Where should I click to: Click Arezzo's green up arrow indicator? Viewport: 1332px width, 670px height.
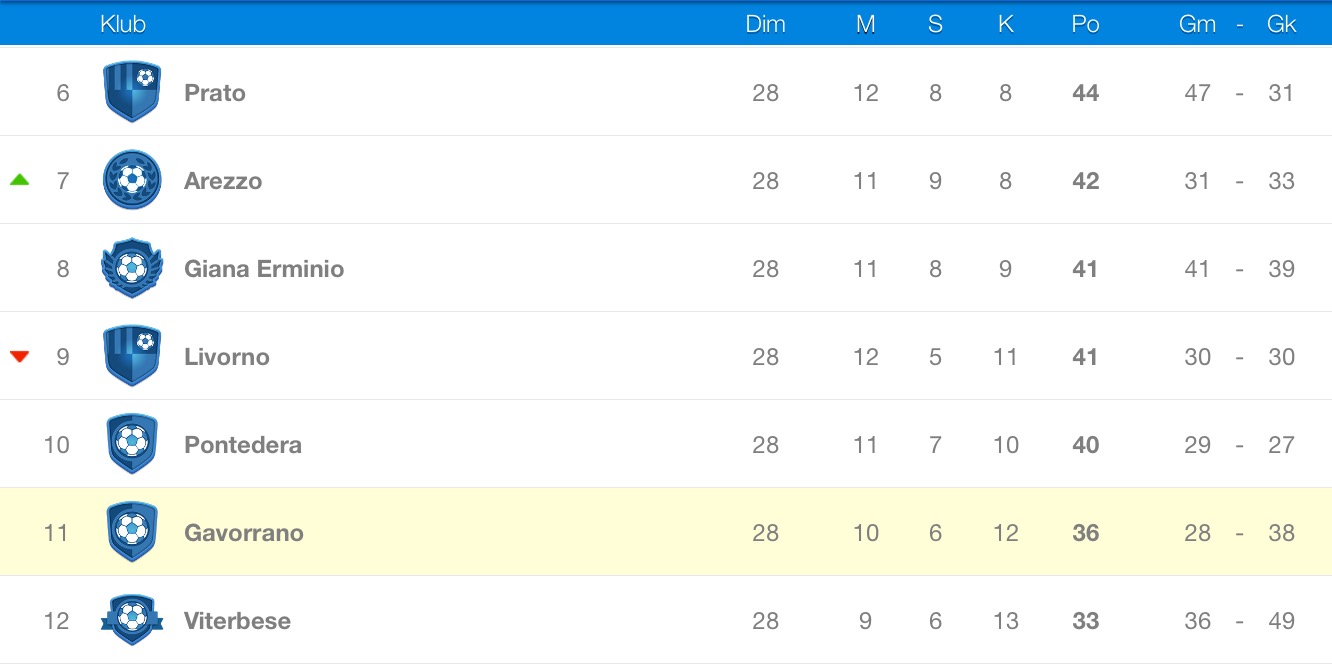click(x=19, y=180)
